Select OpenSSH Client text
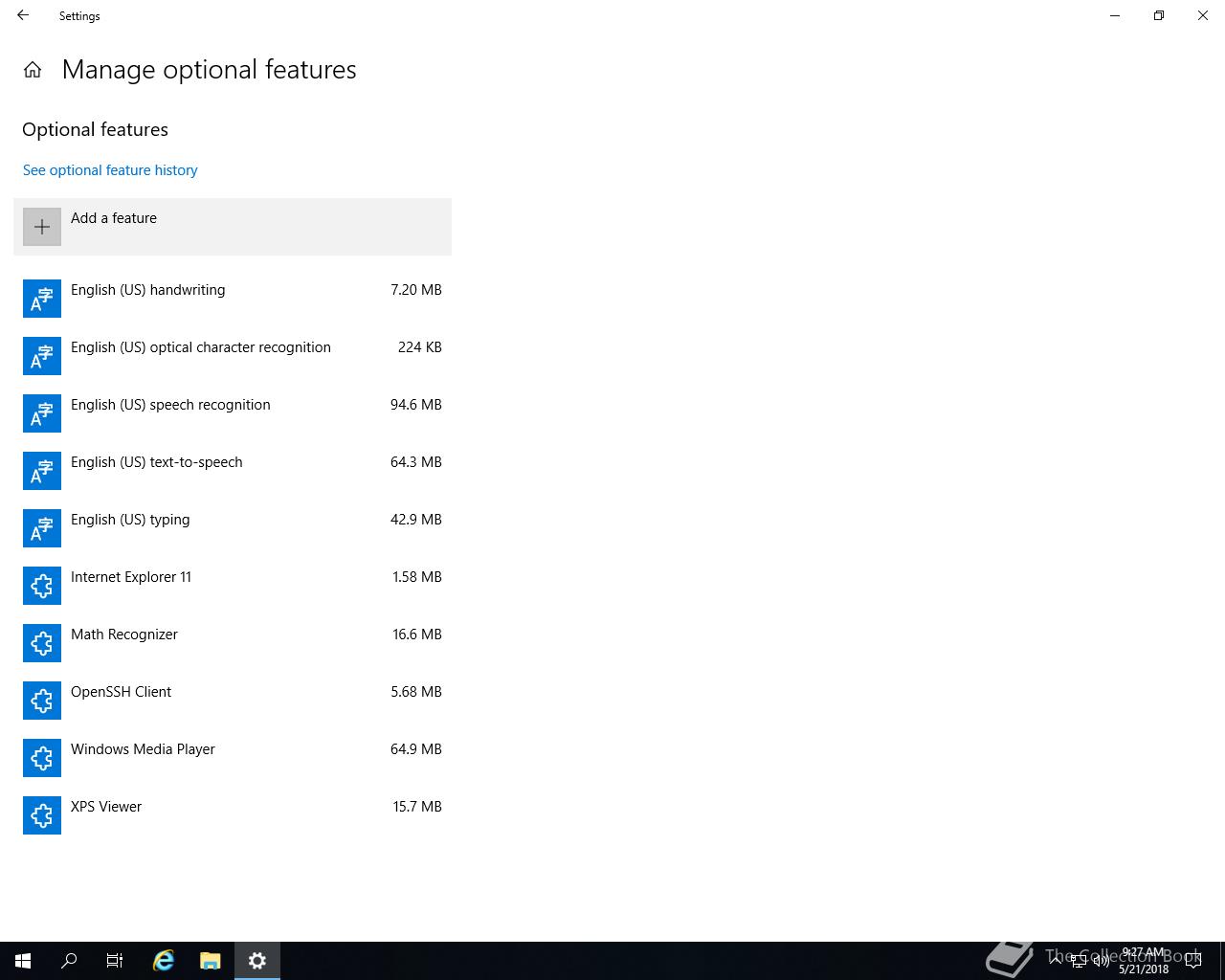This screenshot has width=1225, height=980. pyautogui.click(x=121, y=692)
